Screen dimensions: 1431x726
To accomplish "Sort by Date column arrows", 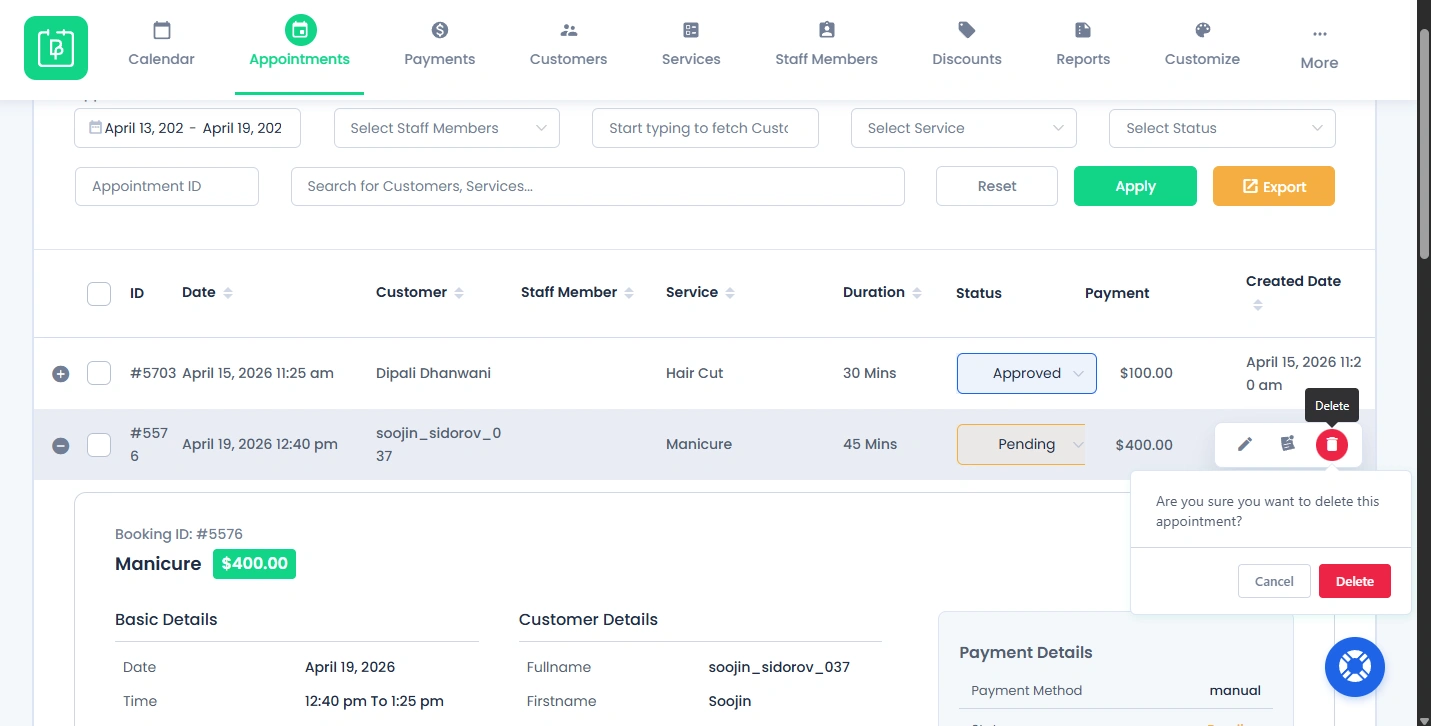I will pyautogui.click(x=228, y=293).
